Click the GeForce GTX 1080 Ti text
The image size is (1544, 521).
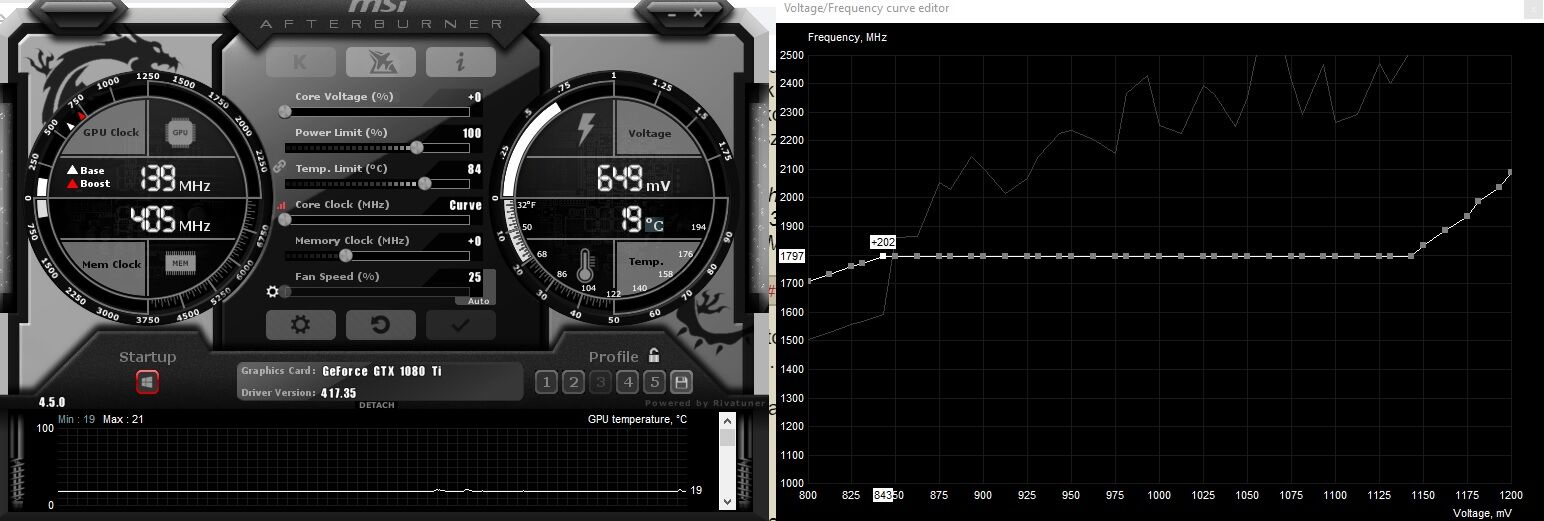pos(382,371)
